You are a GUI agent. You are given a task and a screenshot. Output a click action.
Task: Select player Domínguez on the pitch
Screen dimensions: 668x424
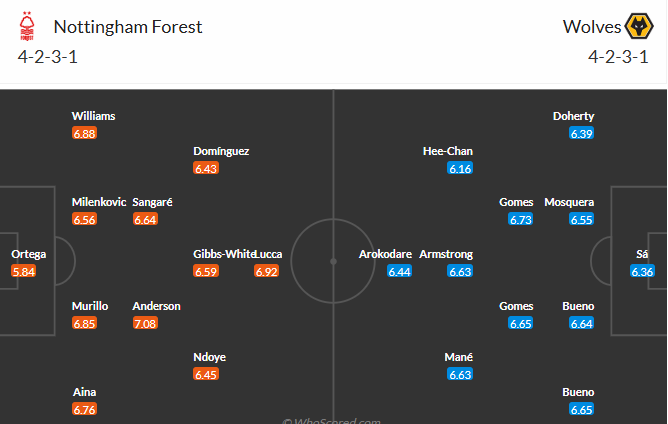pyautogui.click(x=221, y=151)
